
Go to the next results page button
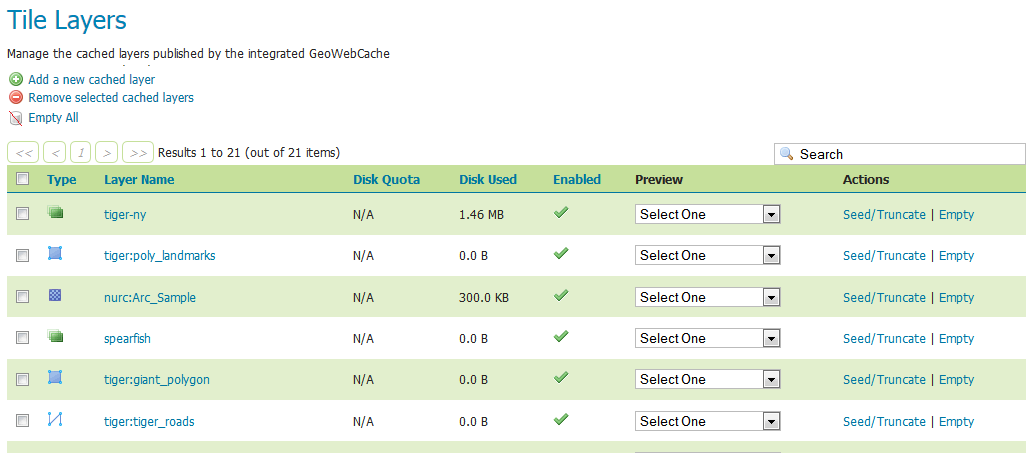tap(107, 153)
